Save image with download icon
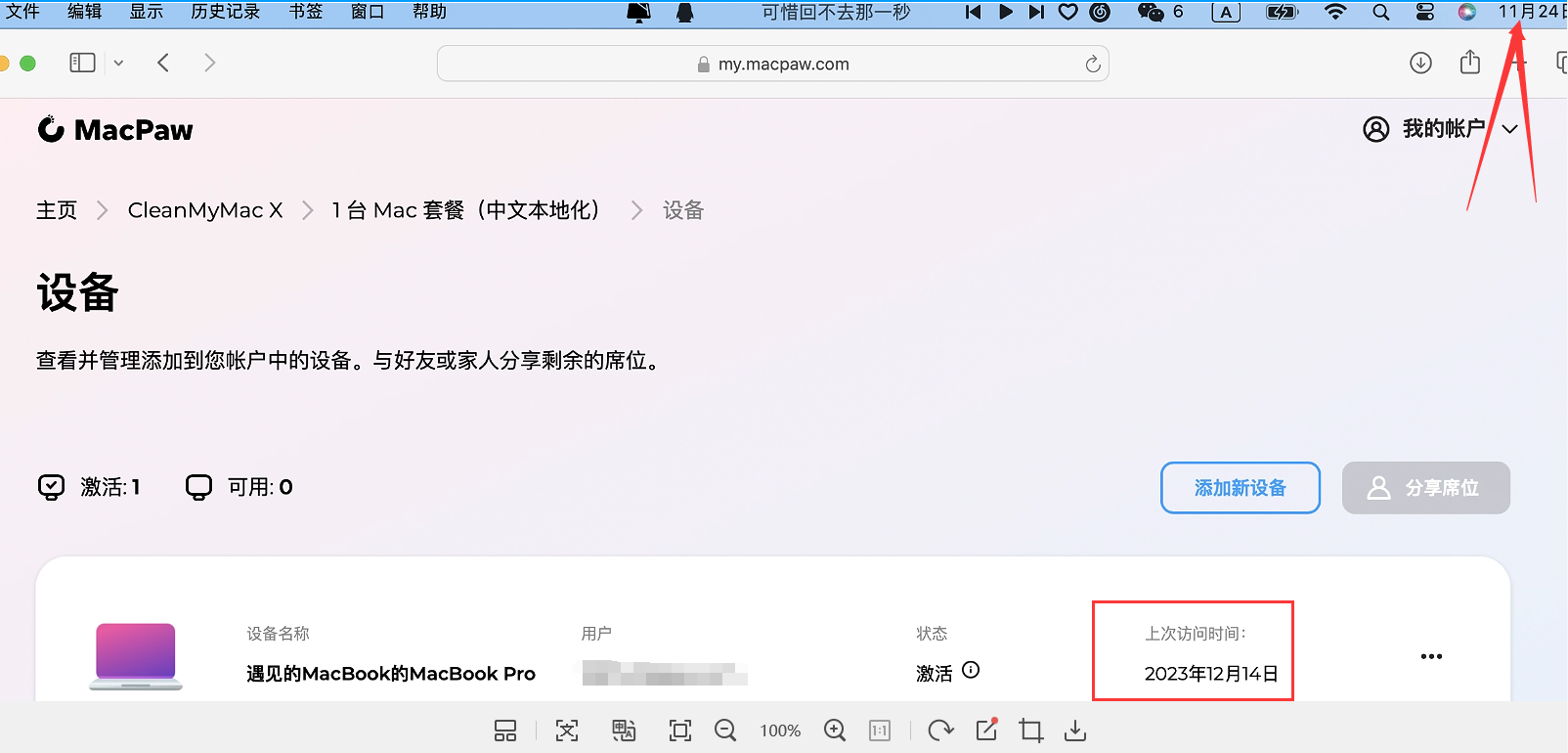 coord(1075,731)
